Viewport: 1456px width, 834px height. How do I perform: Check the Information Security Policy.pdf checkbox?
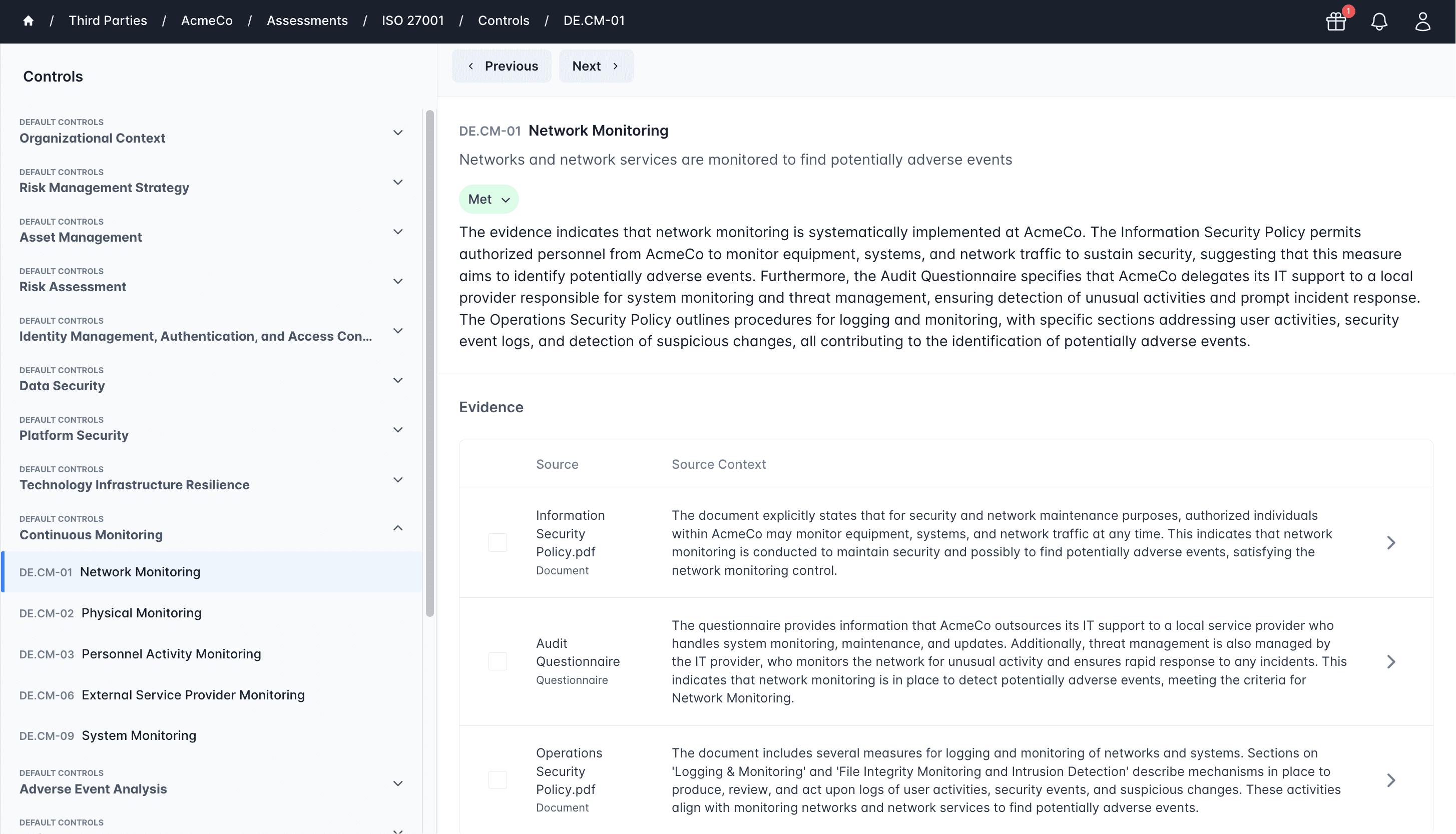coord(498,542)
